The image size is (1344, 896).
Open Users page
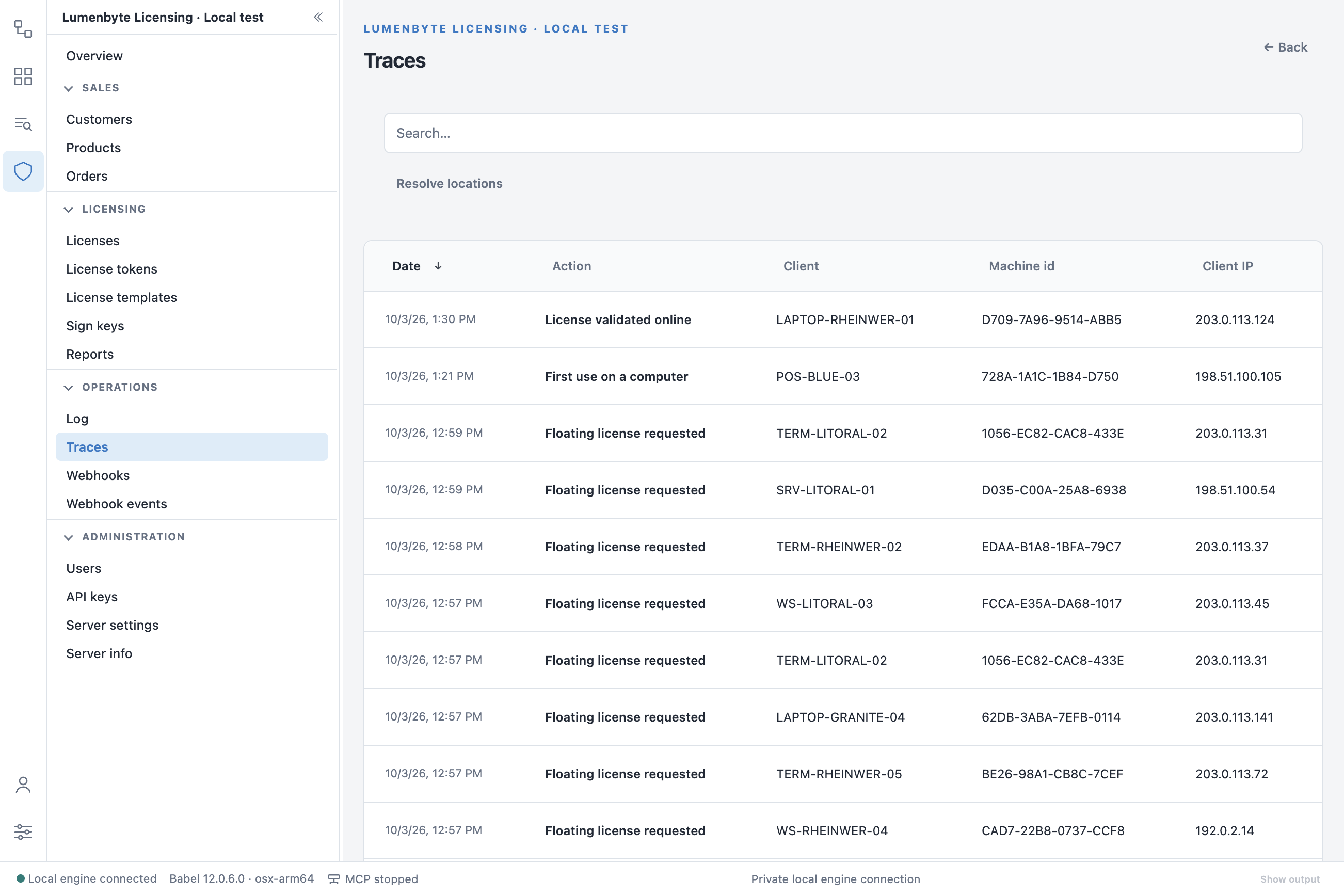point(192,568)
